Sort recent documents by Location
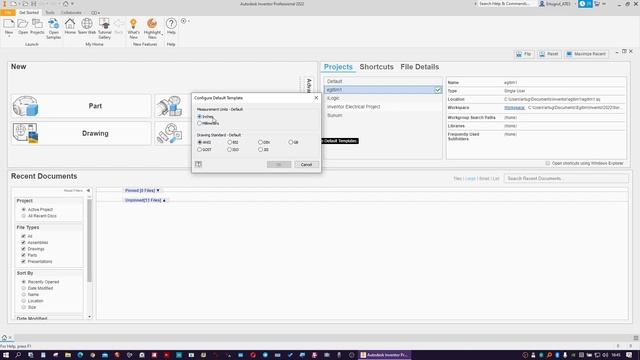640x360 pixels. 24,301
